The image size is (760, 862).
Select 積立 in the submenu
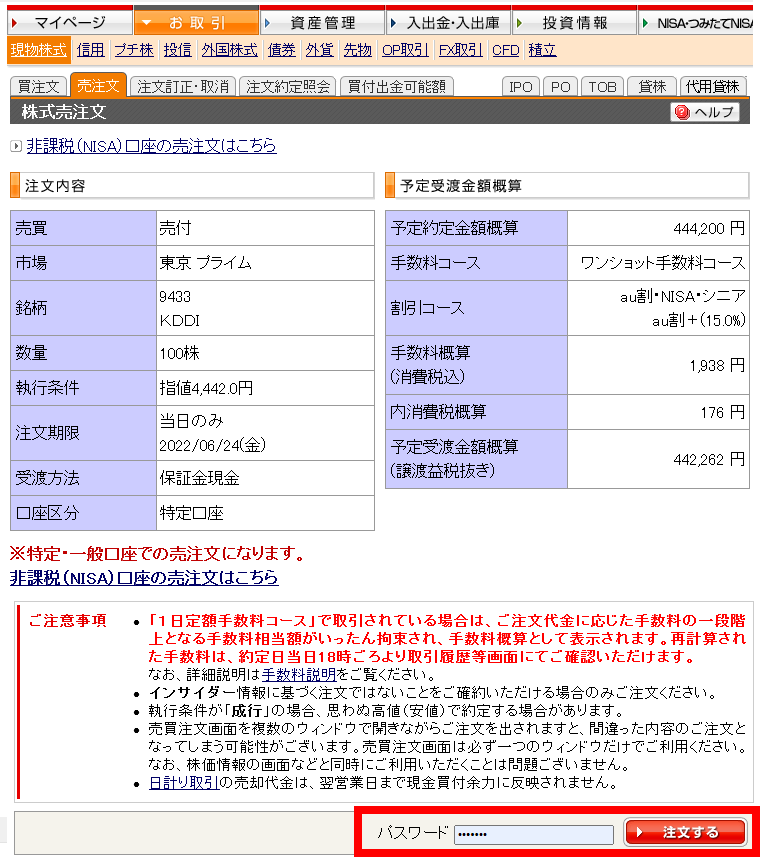click(x=542, y=50)
